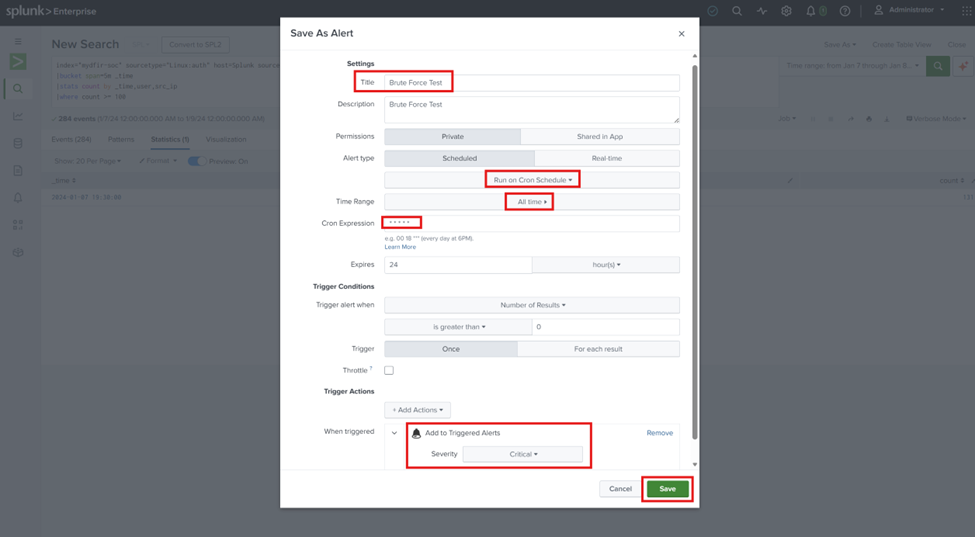This screenshot has width=975, height=537.
Task: Switch to Patterns tab
Action: (121, 139)
